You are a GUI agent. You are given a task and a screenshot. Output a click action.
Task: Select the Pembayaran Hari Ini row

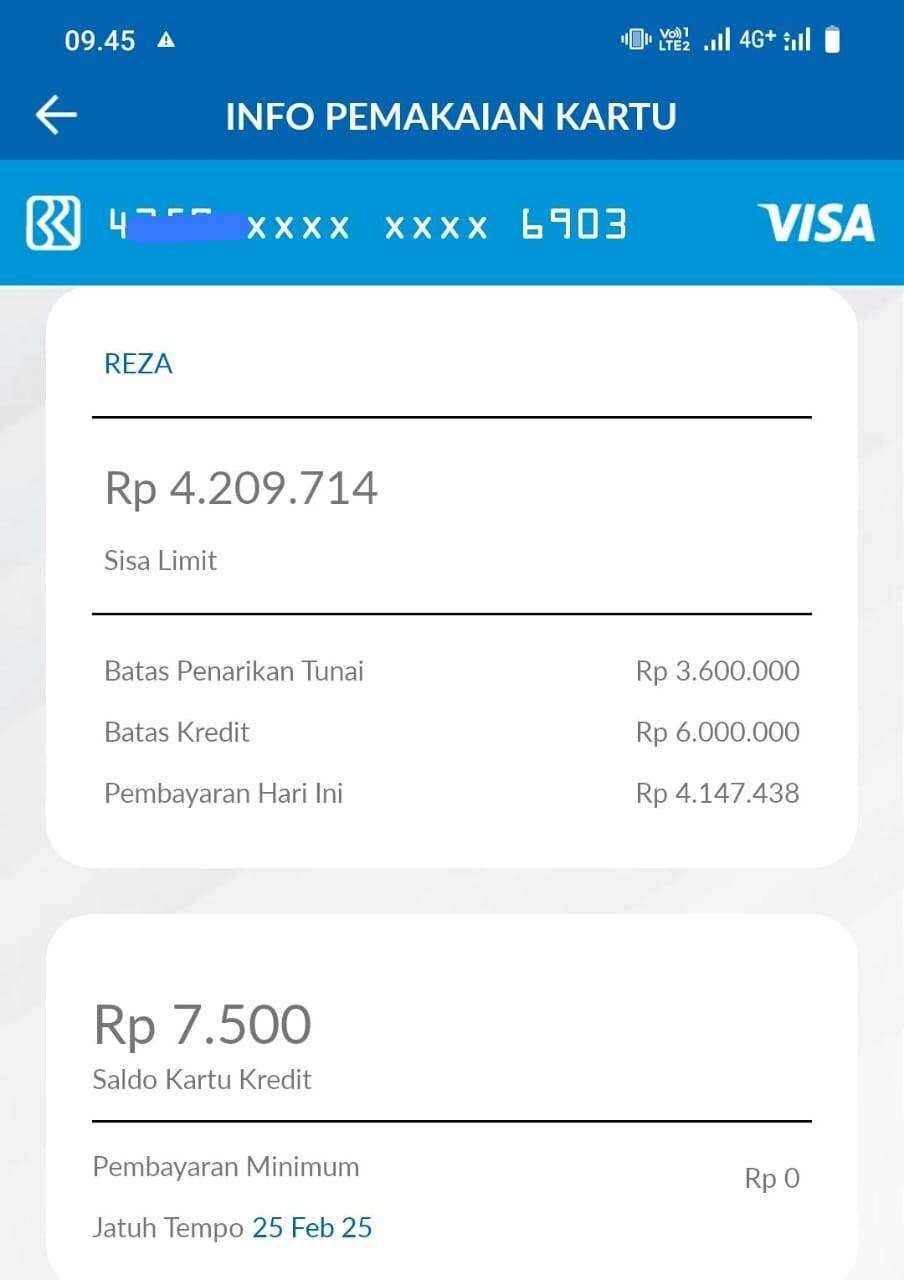[x=452, y=793]
